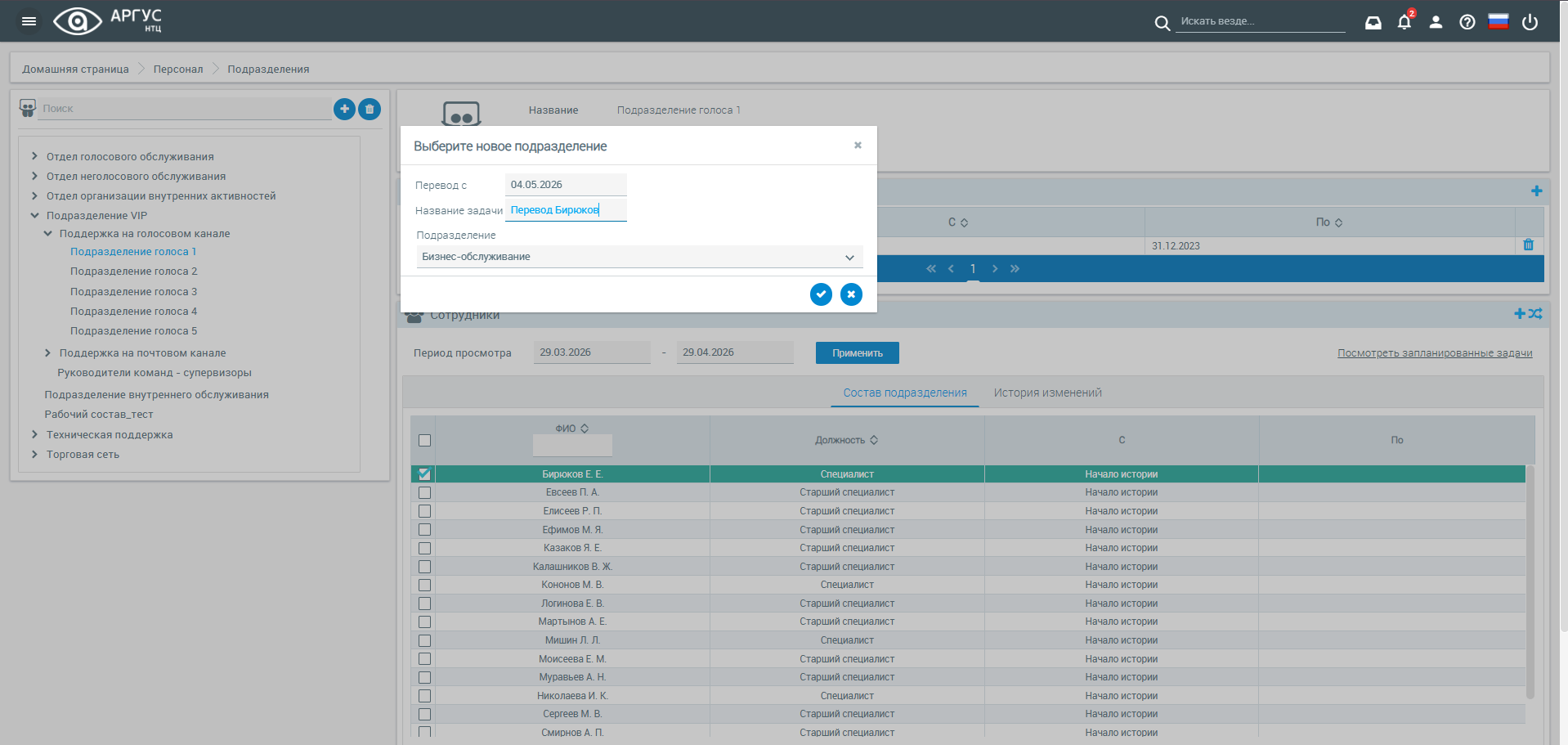Collapse the Подразделение VIP tree node
1568x745 pixels.
coord(34,216)
